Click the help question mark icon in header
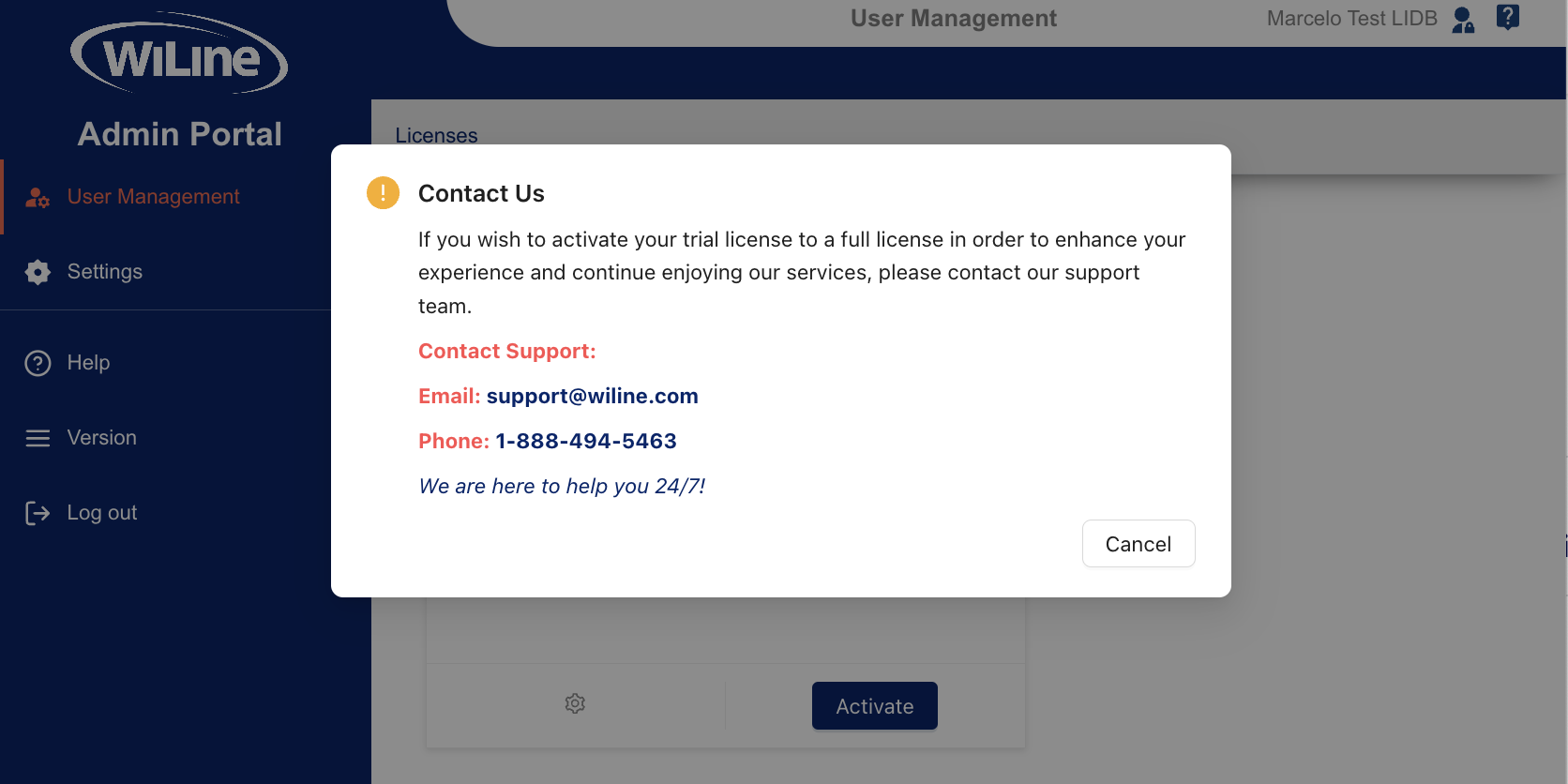The height and width of the screenshot is (784, 1568). pyautogui.click(x=1508, y=18)
